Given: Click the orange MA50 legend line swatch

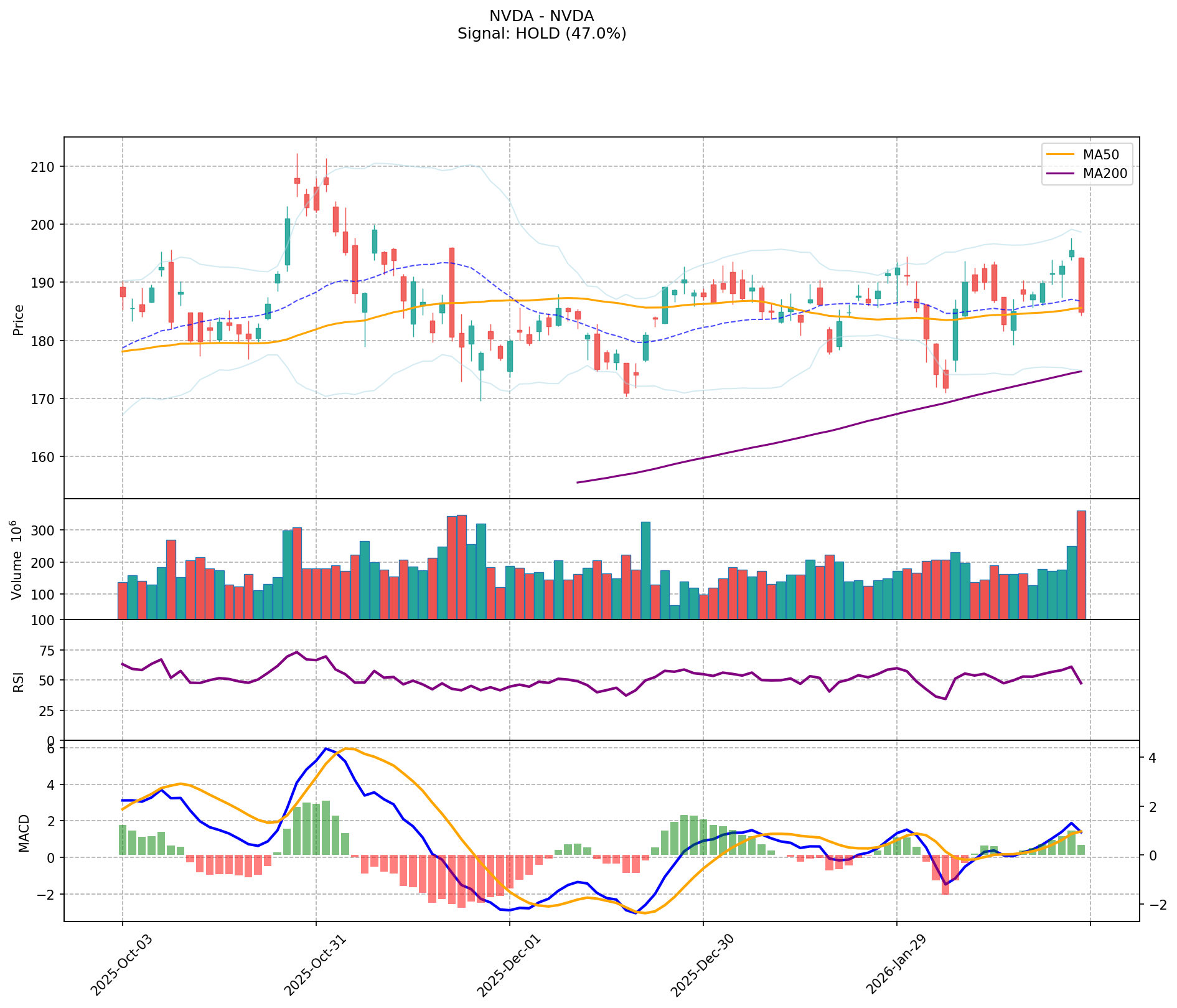Looking at the screenshot, I should click(x=1060, y=154).
